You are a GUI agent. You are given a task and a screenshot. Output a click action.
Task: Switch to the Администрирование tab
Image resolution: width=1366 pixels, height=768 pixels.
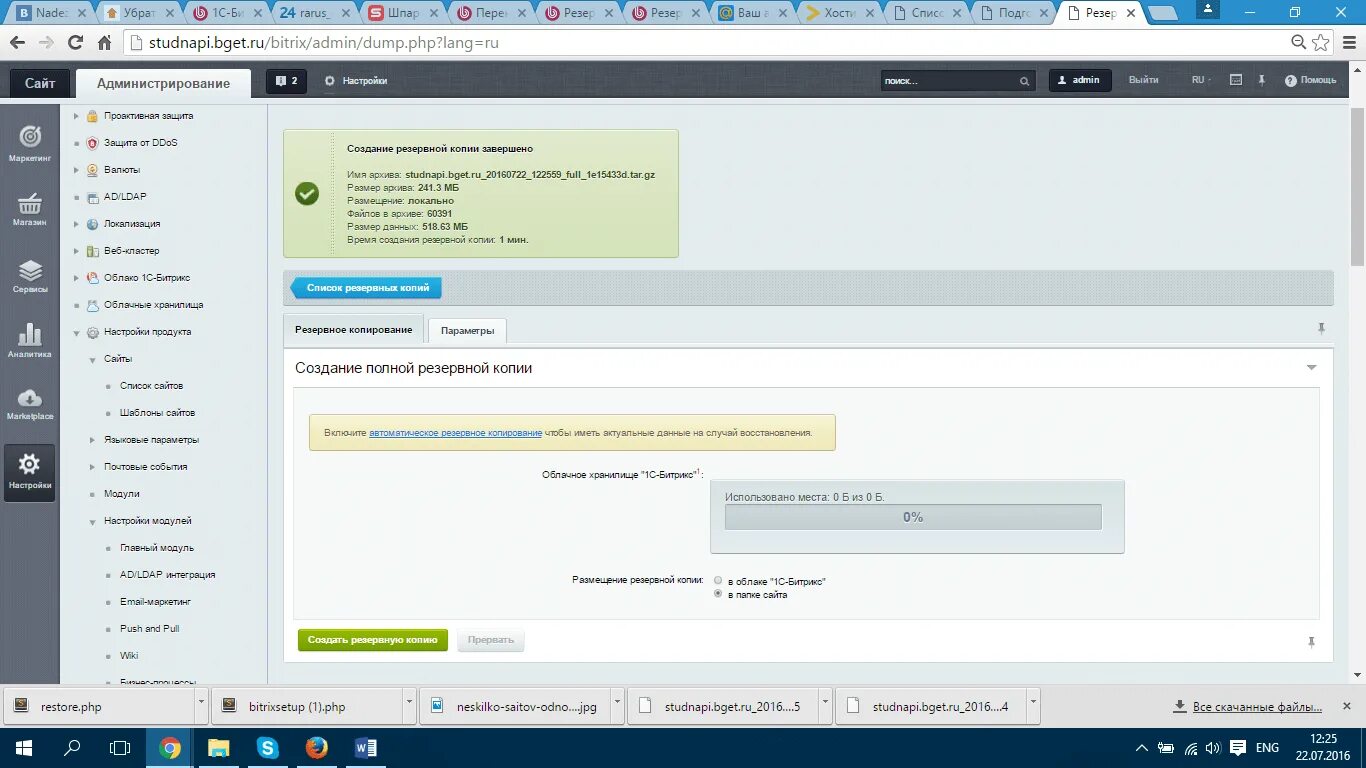[163, 83]
